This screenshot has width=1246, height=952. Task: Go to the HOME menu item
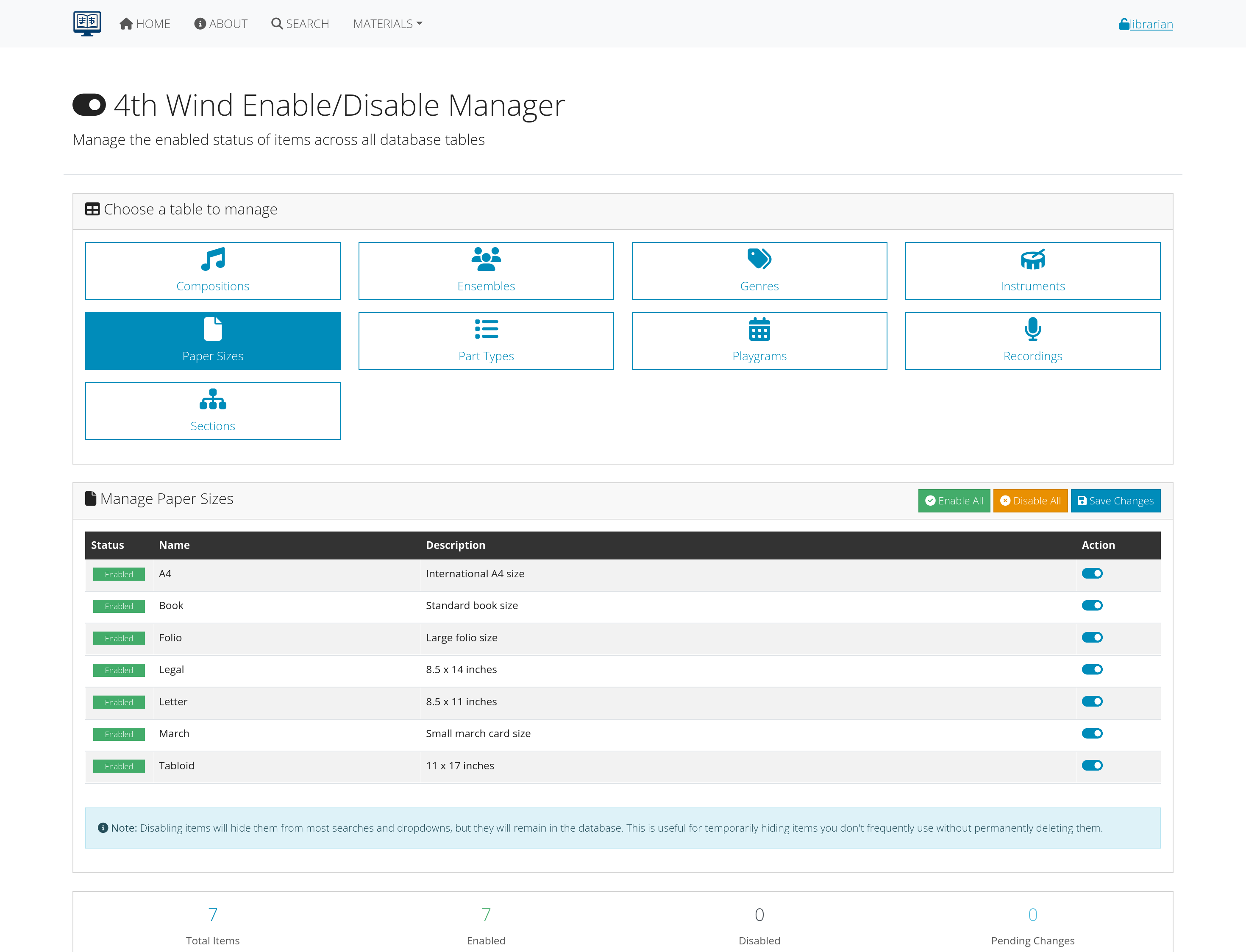(145, 23)
